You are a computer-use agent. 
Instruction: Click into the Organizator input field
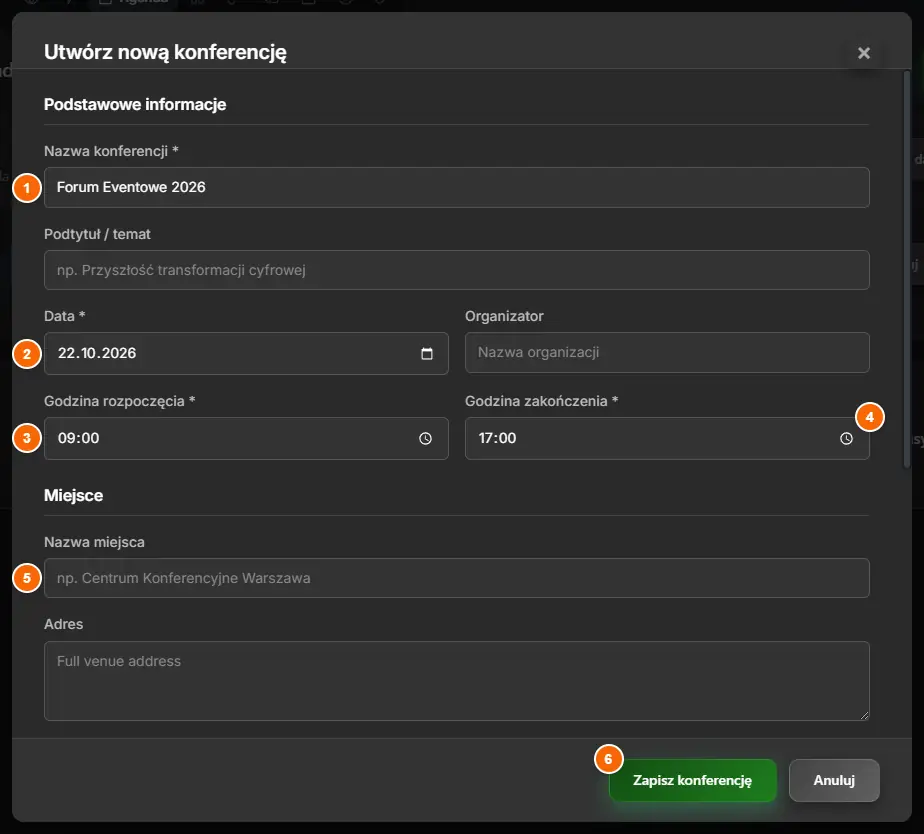click(667, 352)
